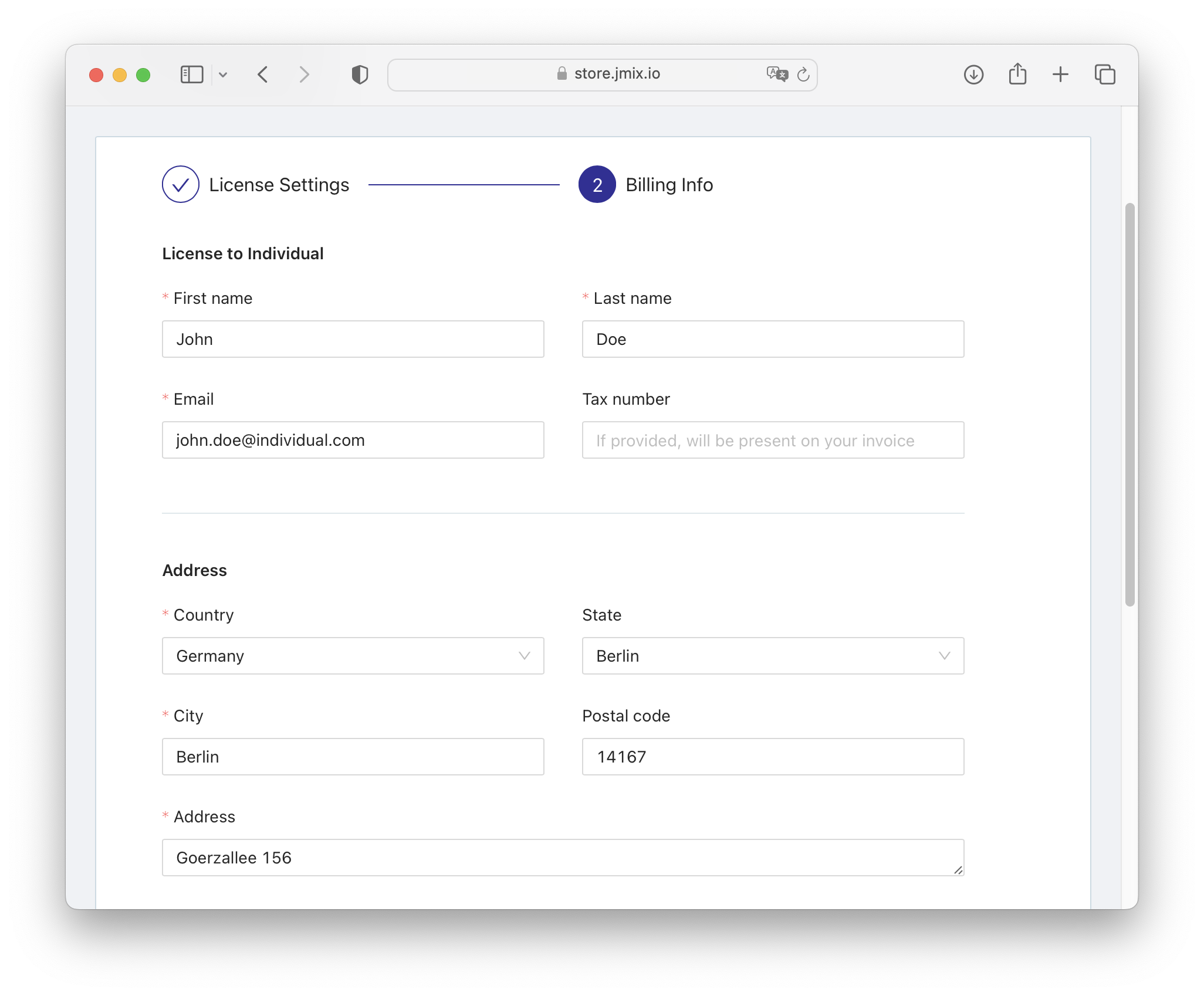This screenshot has width=1204, height=996.
Task: Select the Billing Info step
Action: click(x=668, y=184)
